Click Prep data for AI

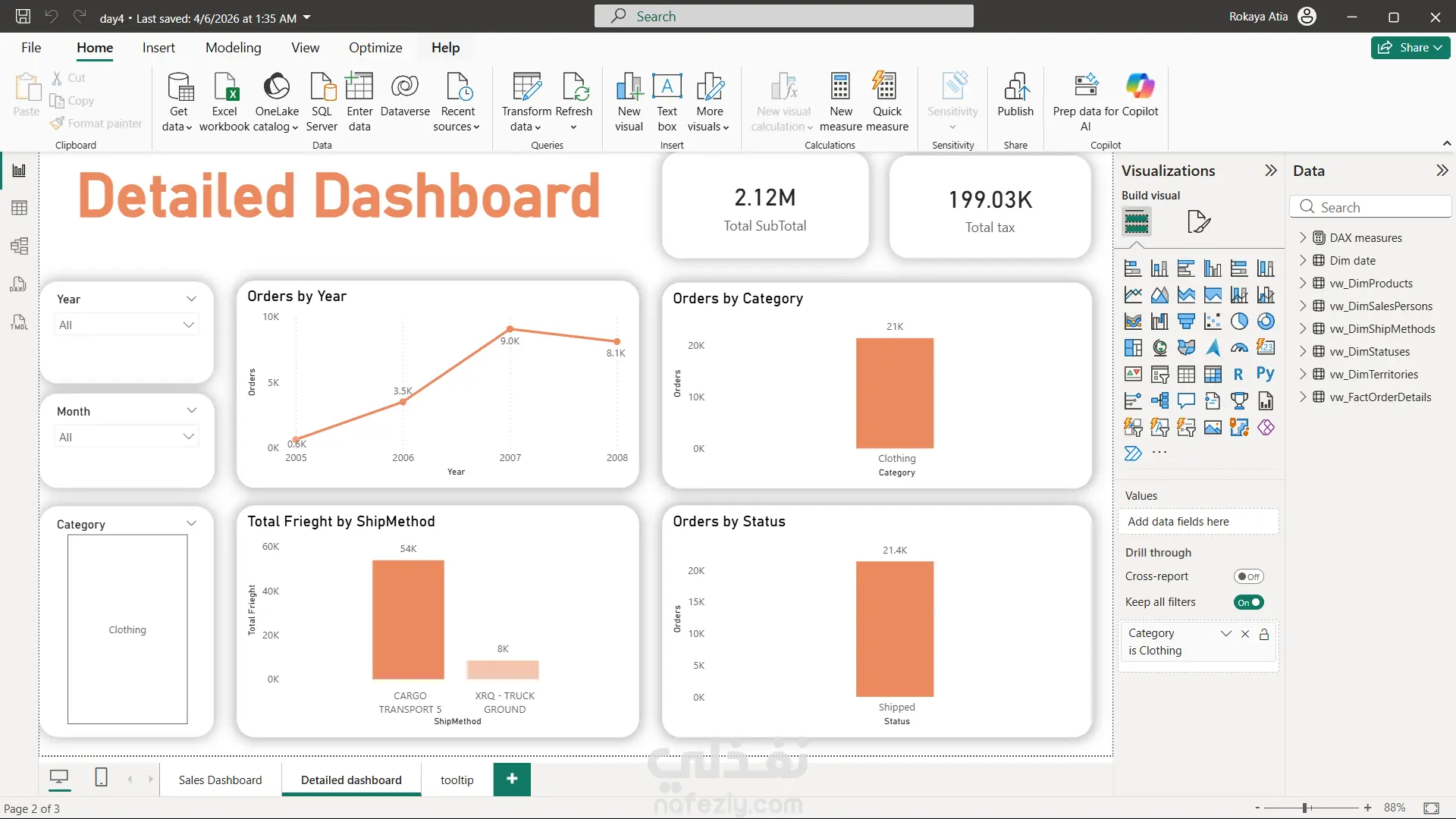pyautogui.click(x=1085, y=102)
